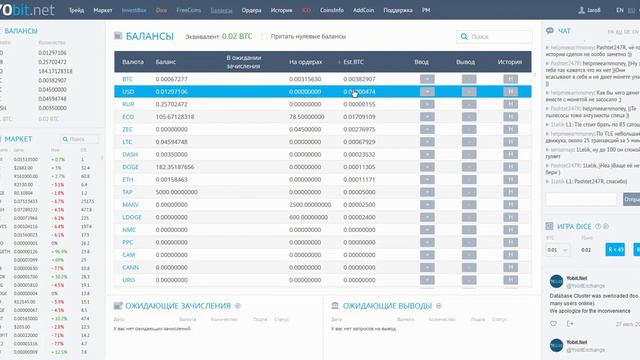This screenshot has height=360, width=640.
Task: Click the CANN currency link
Action: pos(130,267)
